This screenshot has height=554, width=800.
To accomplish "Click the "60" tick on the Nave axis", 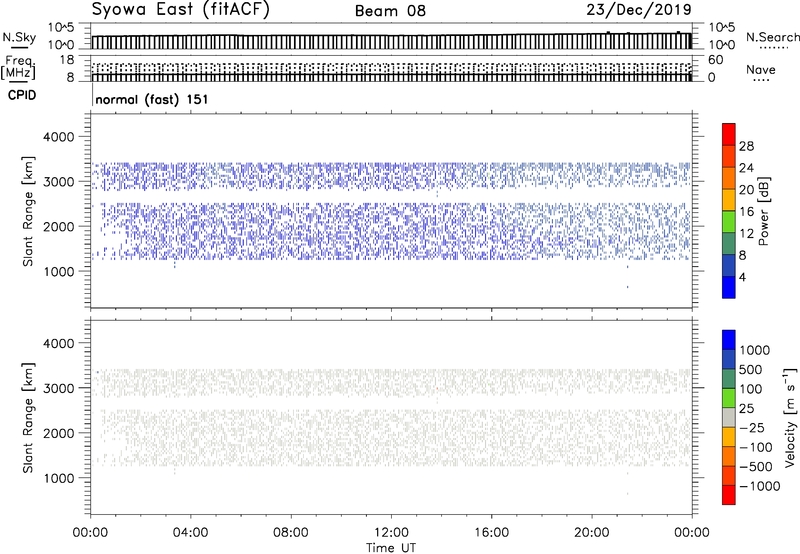I will (x=715, y=60).
